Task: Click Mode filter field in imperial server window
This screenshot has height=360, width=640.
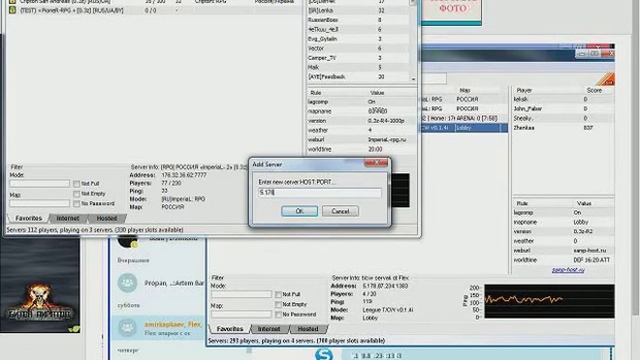Action: click(x=40, y=184)
